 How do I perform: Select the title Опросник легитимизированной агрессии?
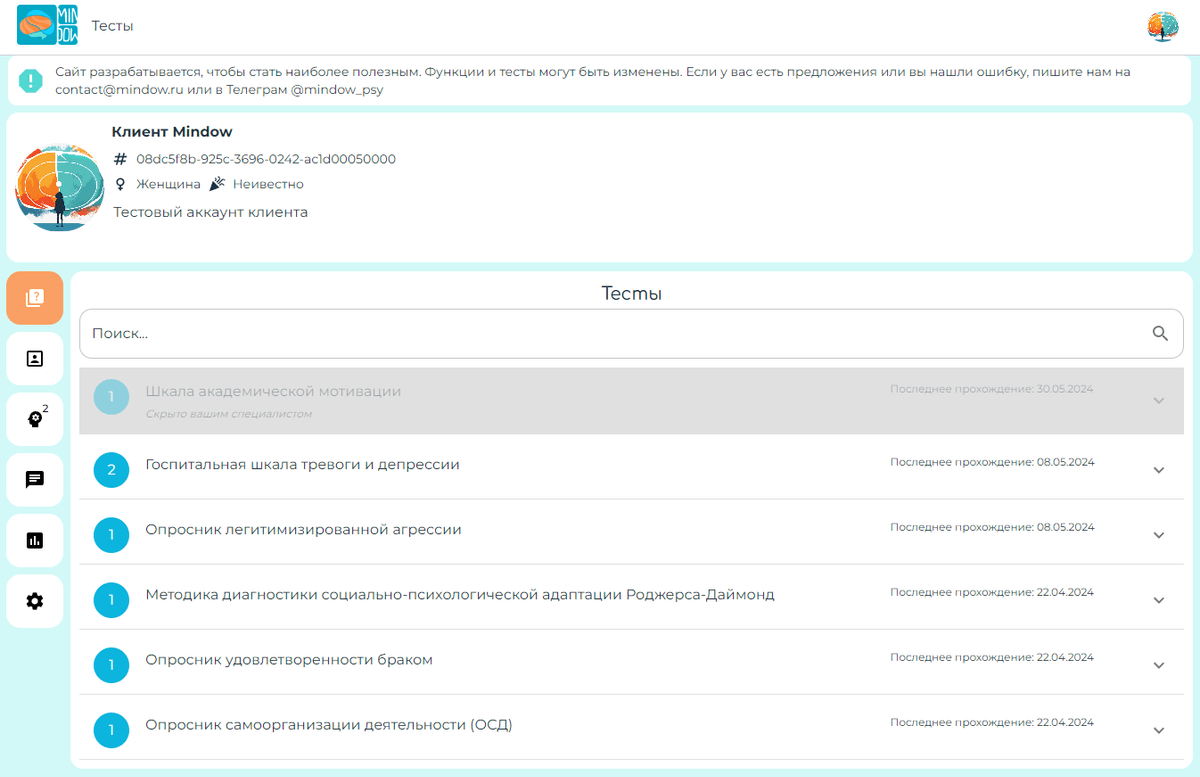[x=303, y=529]
